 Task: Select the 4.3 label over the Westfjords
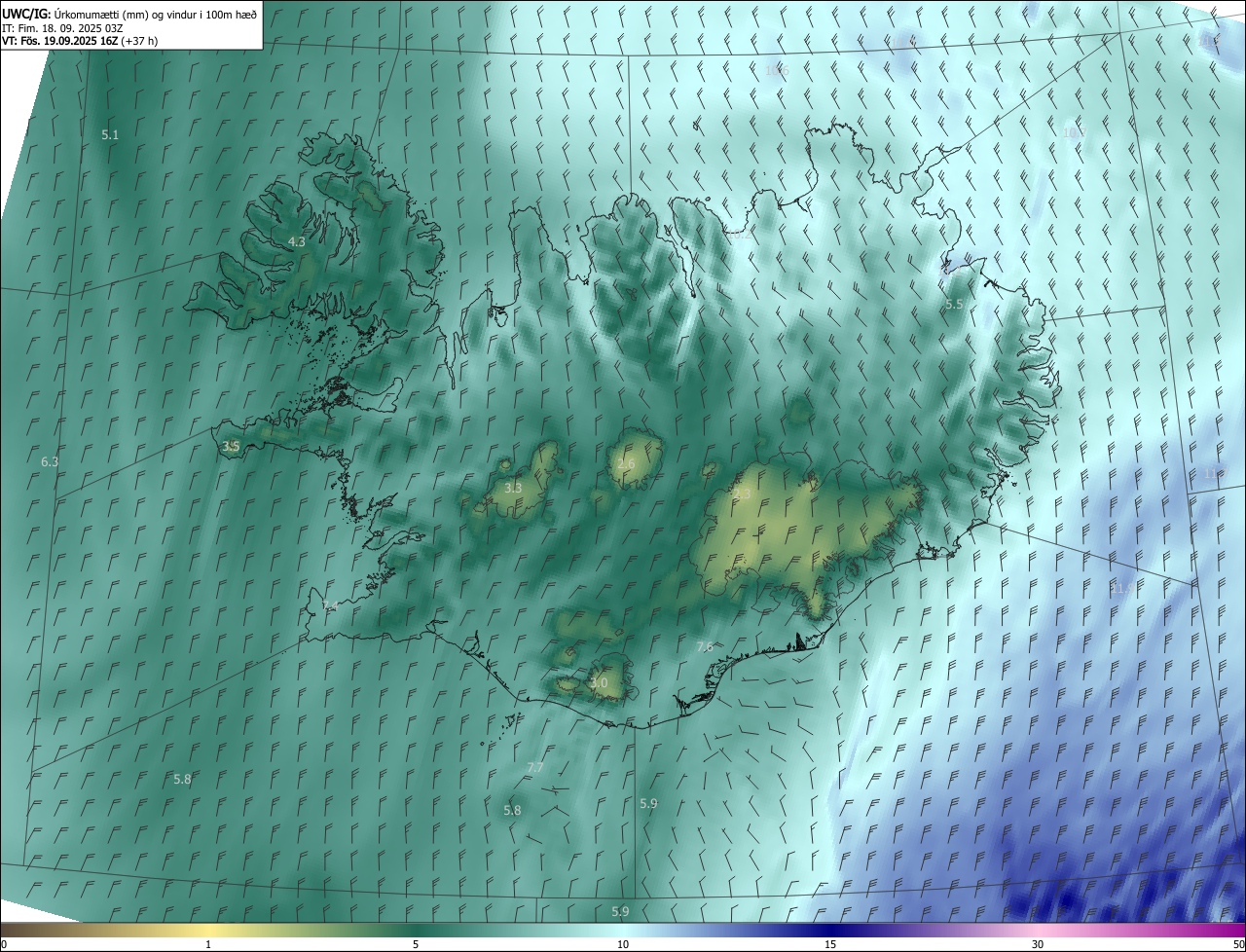[x=297, y=241]
